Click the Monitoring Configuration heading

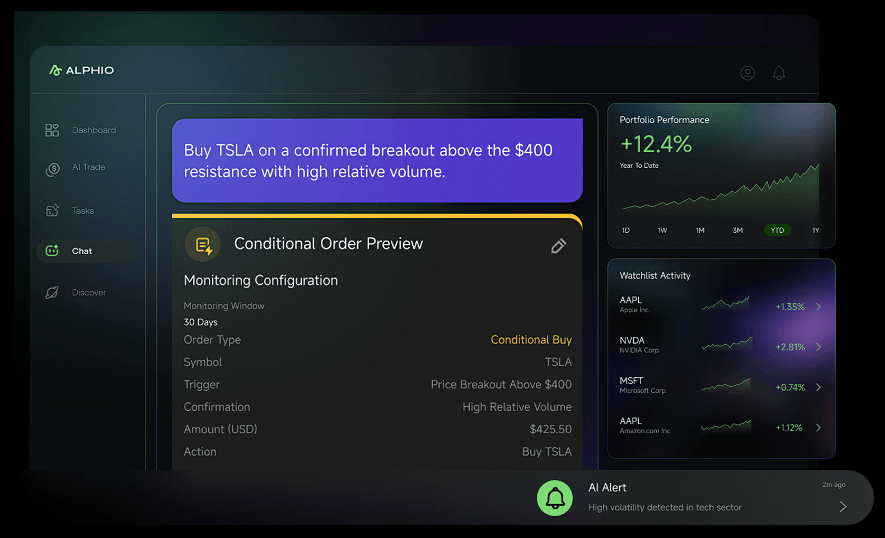[x=261, y=281]
